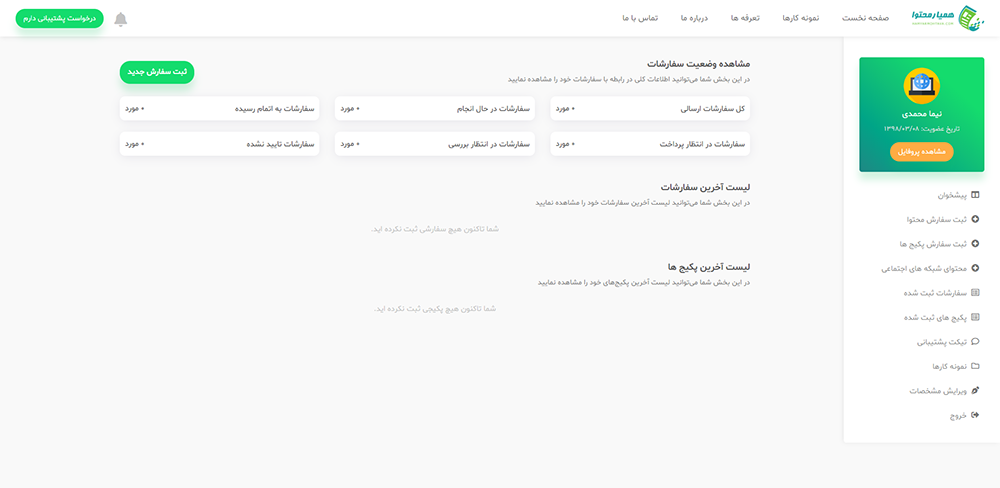Click درخواست پشتیبانی دارم button
This screenshot has width=1000, height=488.
[59, 18]
